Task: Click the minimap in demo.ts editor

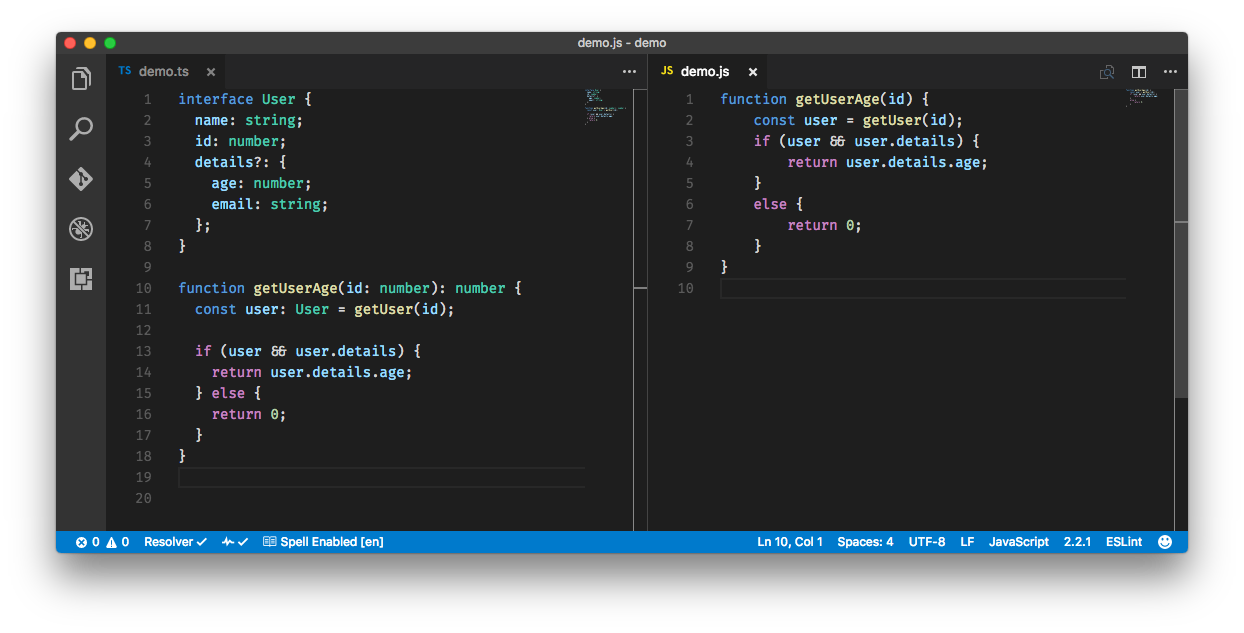Action: 608,105
